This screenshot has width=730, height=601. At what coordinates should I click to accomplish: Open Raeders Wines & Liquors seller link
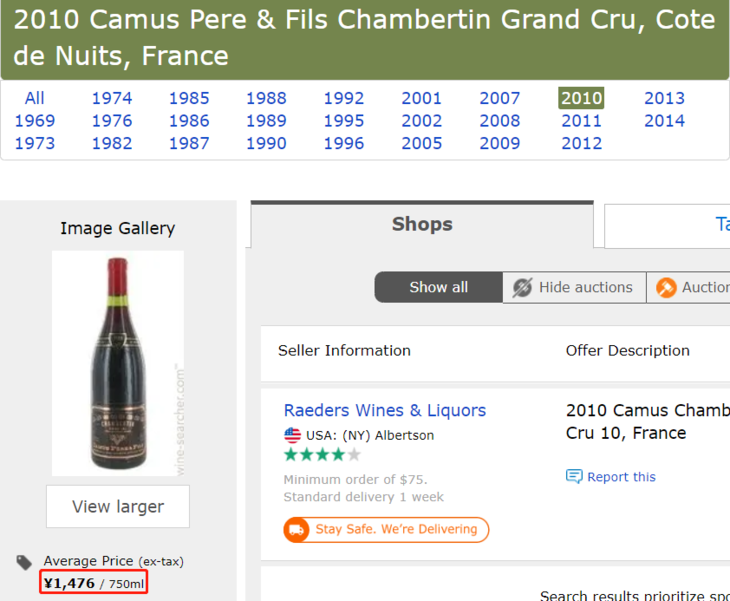384,410
